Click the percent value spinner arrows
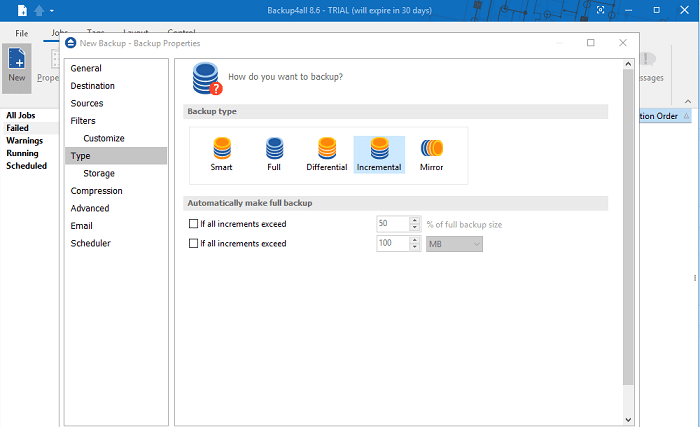Screen dimensions: 700x427 pyautogui.click(x=414, y=224)
